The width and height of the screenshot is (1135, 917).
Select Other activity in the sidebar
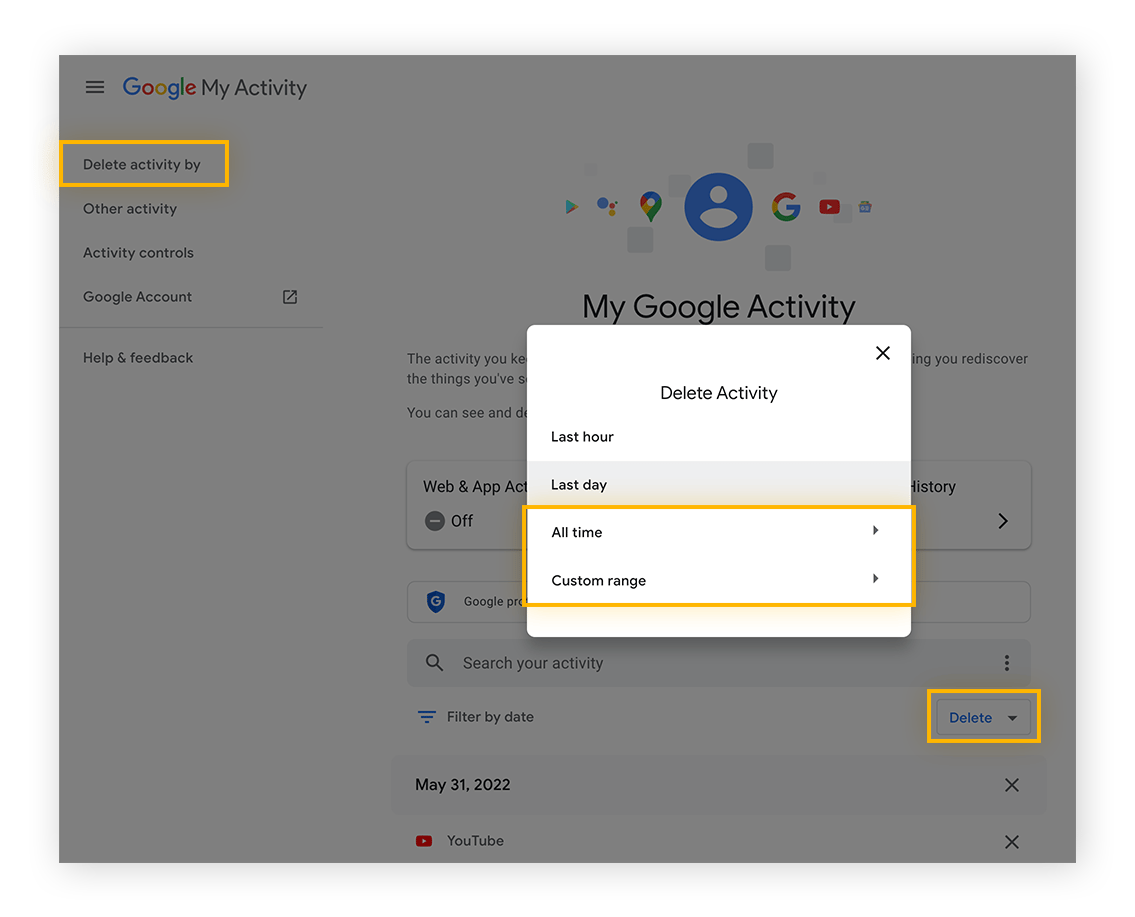(x=130, y=208)
